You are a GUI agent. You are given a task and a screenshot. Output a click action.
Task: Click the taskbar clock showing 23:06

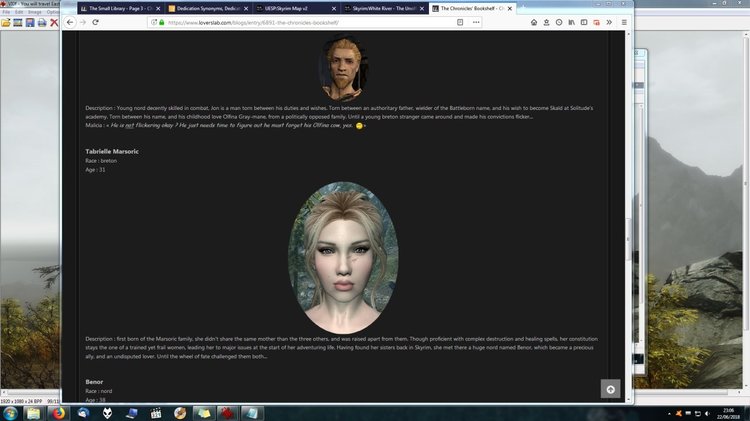(x=728, y=414)
